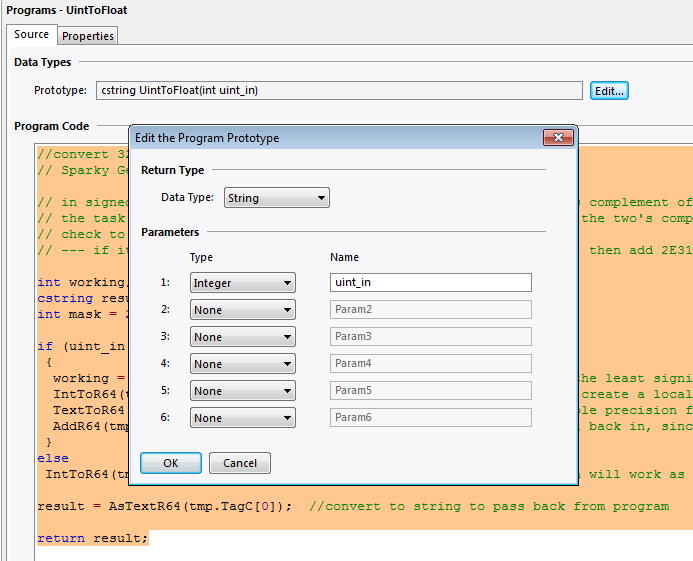This screenshot has height=561, width=693.
Task: Click the uint_in parameter name field
Action: click(430, 282)
